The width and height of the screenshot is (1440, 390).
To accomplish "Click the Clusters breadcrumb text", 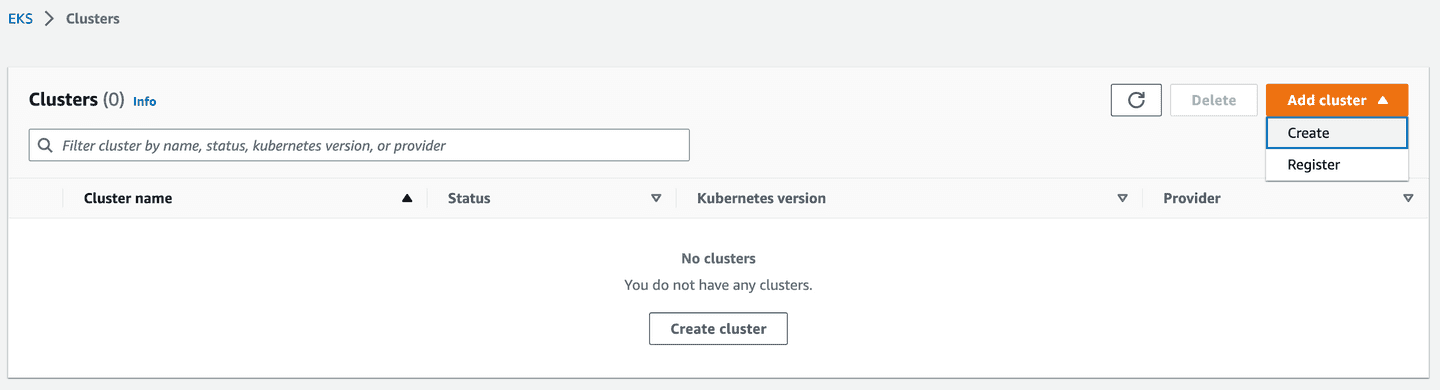I will [93, 19].
